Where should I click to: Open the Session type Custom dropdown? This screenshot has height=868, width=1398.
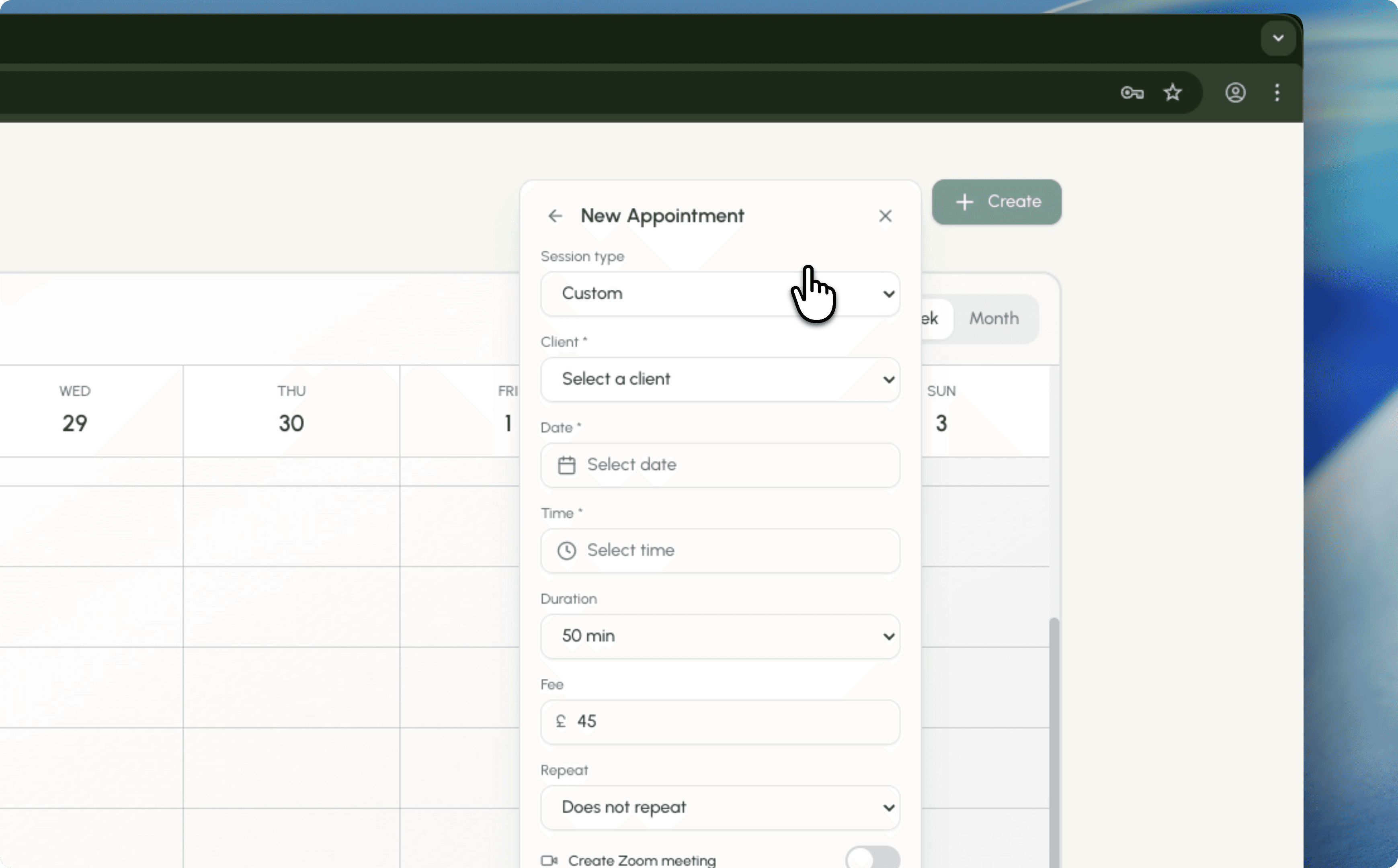click(x=720, y=294)
